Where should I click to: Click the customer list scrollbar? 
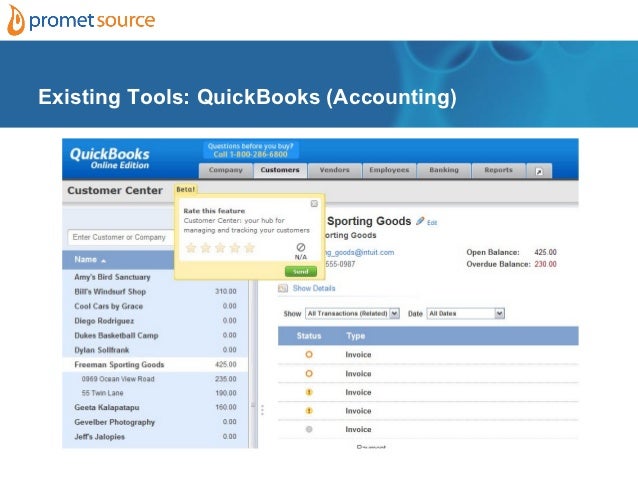[253, 362]
